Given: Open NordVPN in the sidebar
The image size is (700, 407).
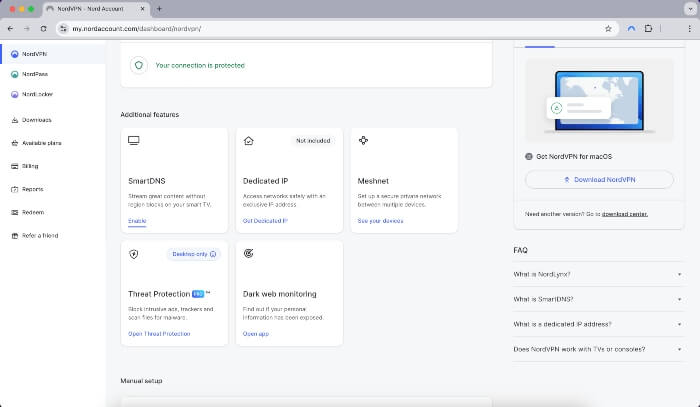Looking at the screenshot, I should point(53,54).
